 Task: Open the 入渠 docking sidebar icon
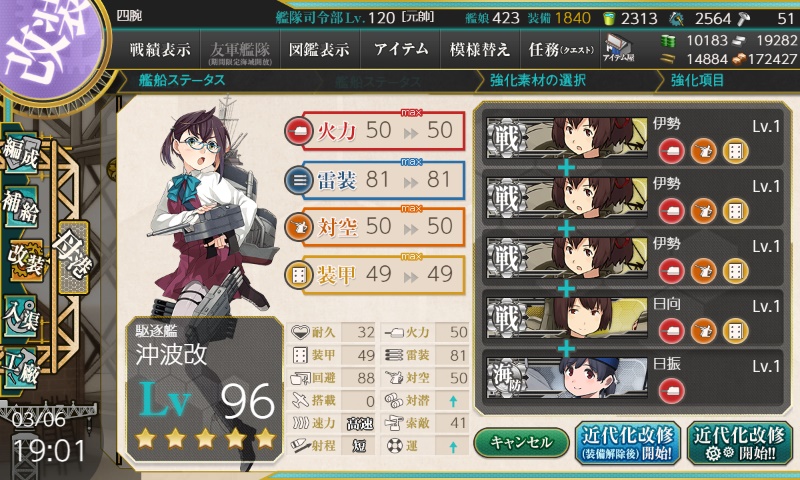[x=22, y=316]
